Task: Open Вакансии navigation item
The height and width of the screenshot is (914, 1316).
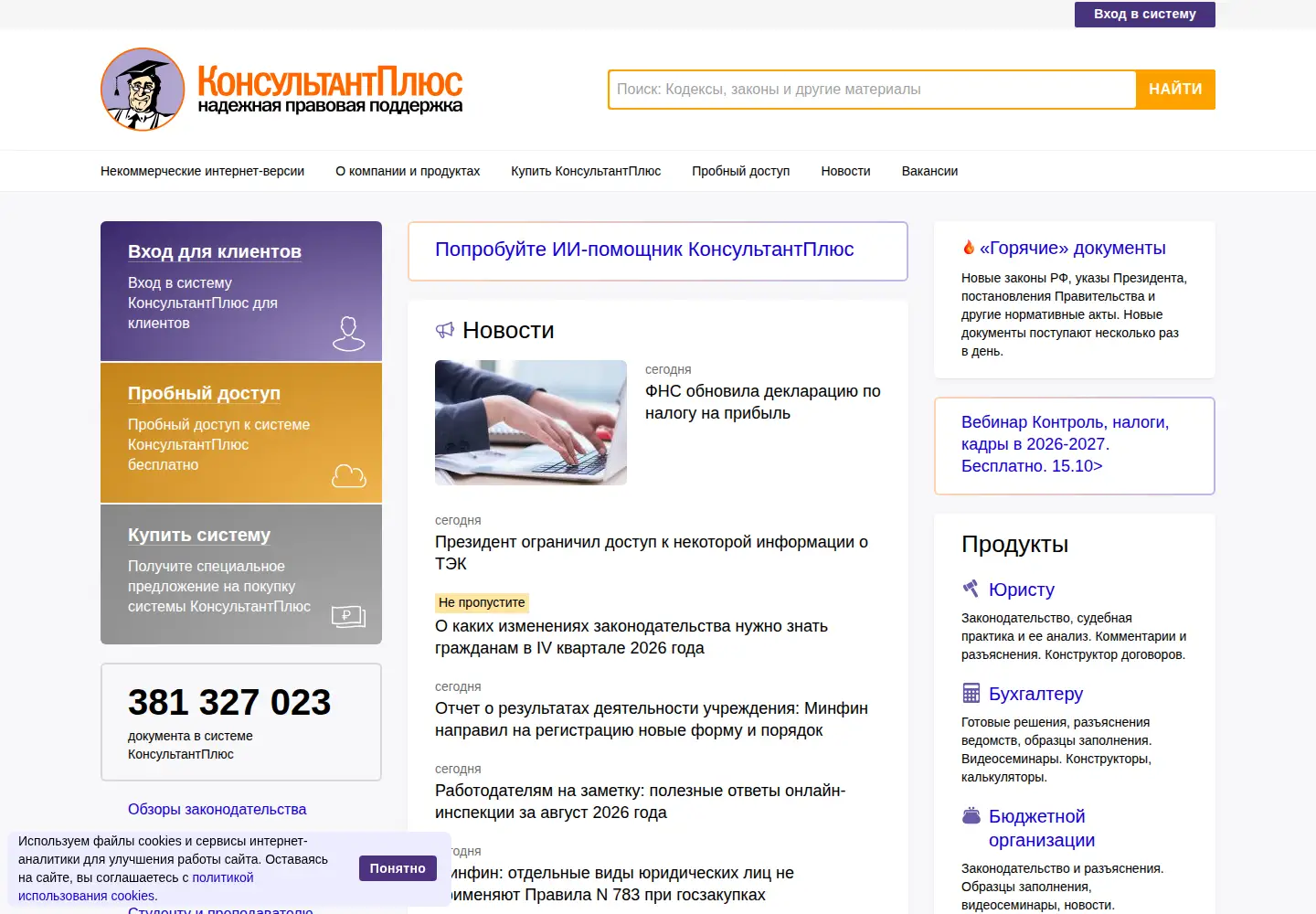Action: click(x=929, y=171)
